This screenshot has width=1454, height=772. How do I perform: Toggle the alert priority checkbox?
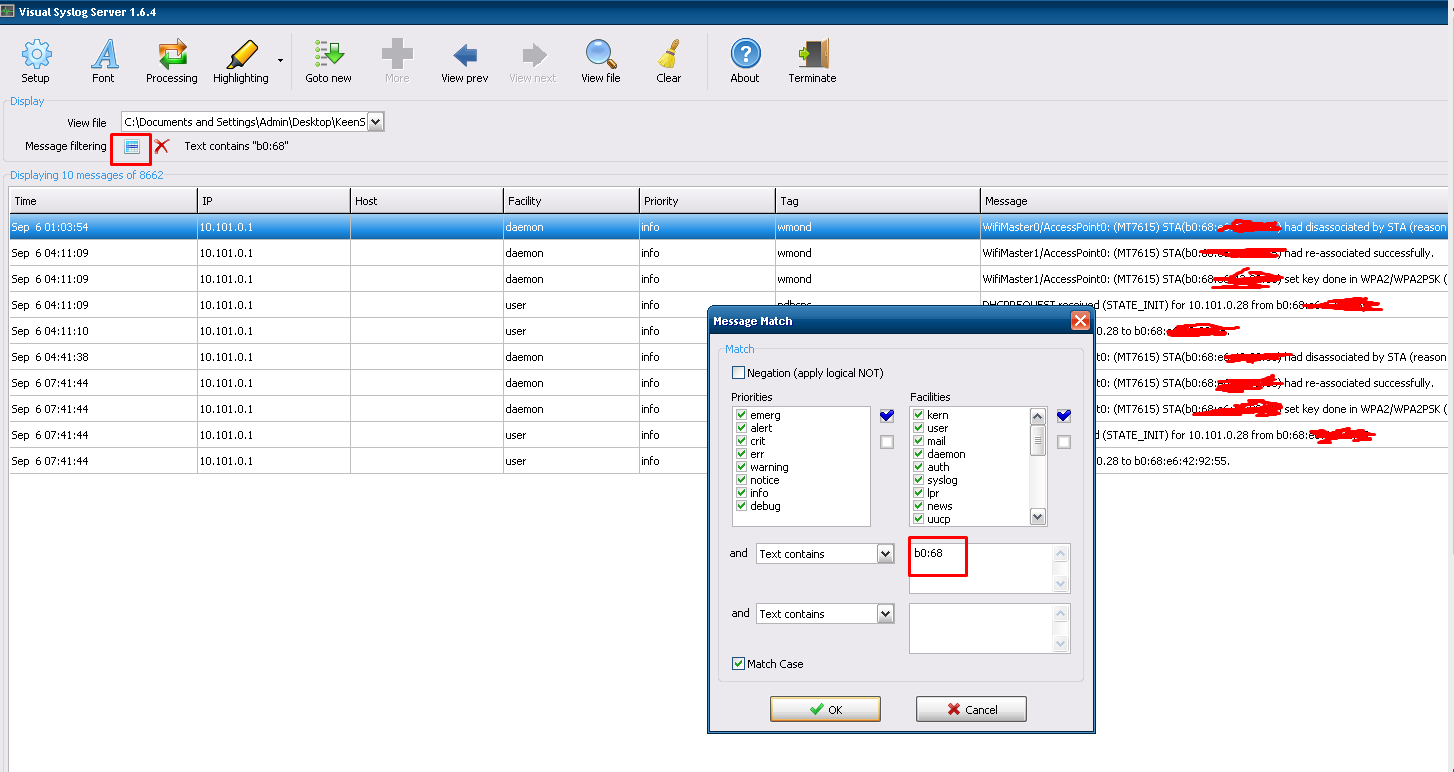coord(741,428)
